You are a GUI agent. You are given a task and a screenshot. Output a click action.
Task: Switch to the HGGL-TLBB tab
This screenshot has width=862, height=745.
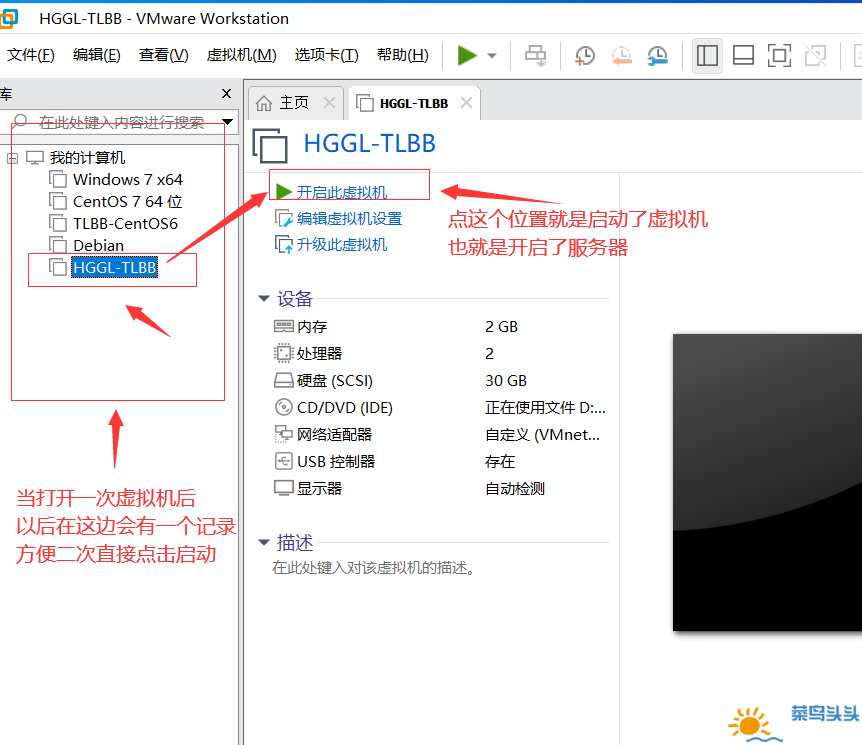pyautogui.click(x=414, y=103)
